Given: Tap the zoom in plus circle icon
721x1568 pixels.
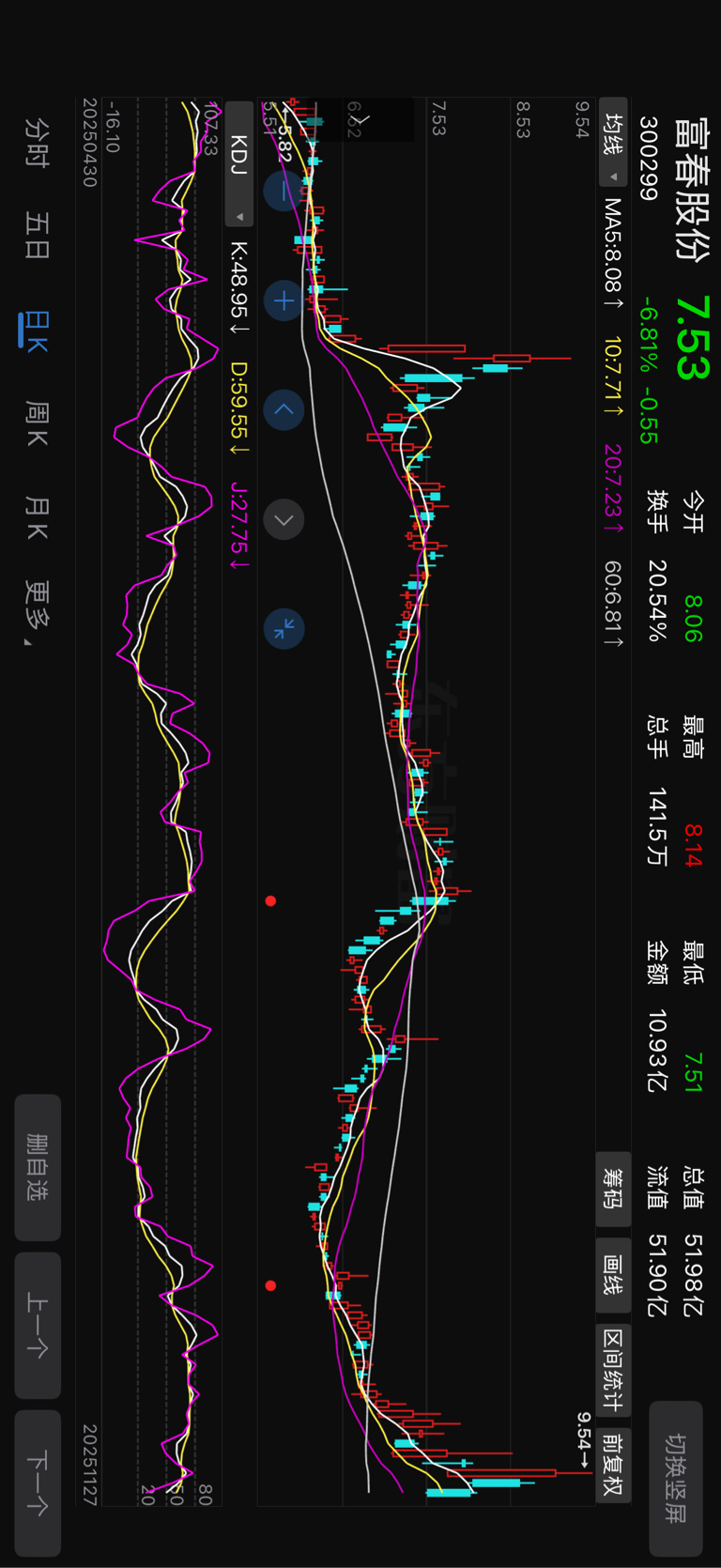Looking at the screenshot, I should tap(284, 300).
